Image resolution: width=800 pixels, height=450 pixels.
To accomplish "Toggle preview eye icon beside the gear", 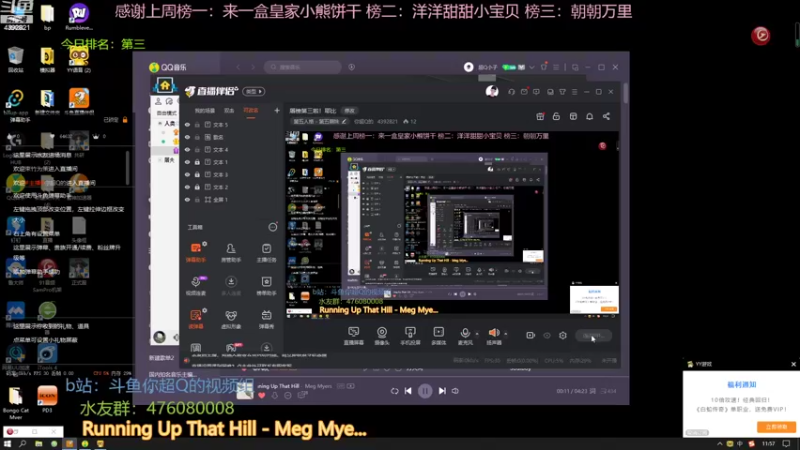I will [x=547, y=335].
